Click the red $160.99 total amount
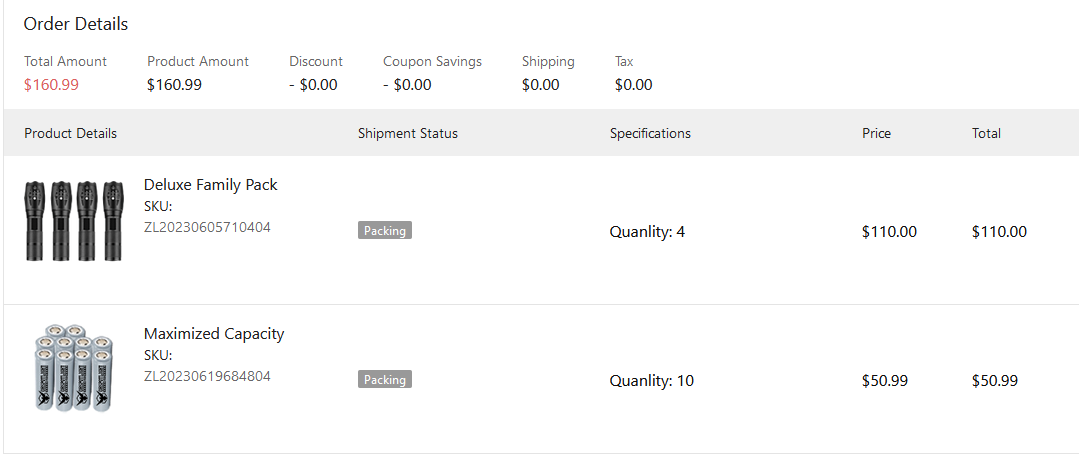 coord(51,85)
